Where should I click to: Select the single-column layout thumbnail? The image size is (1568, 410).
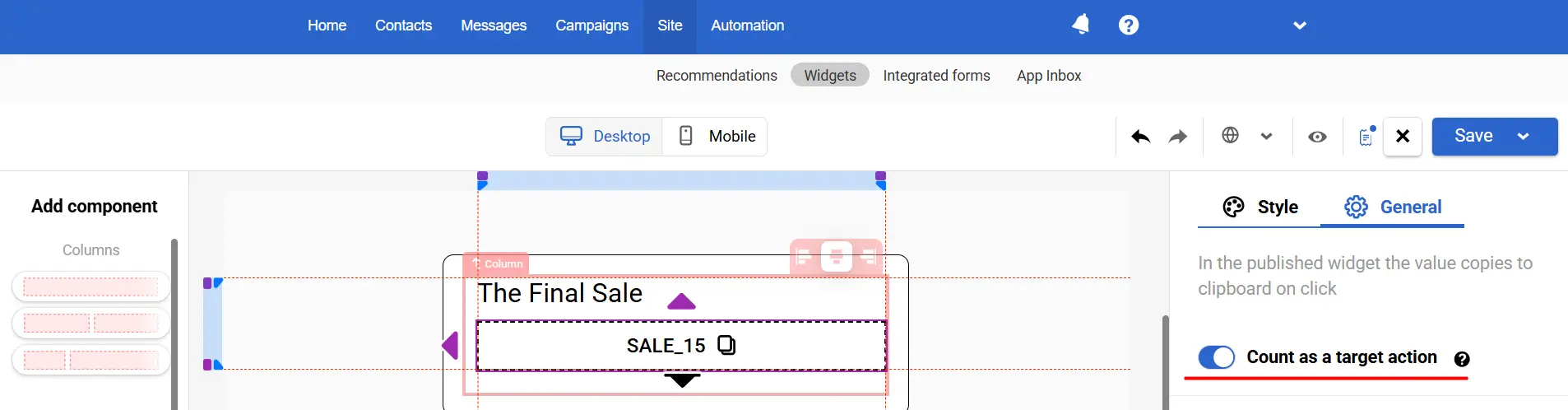90,287
